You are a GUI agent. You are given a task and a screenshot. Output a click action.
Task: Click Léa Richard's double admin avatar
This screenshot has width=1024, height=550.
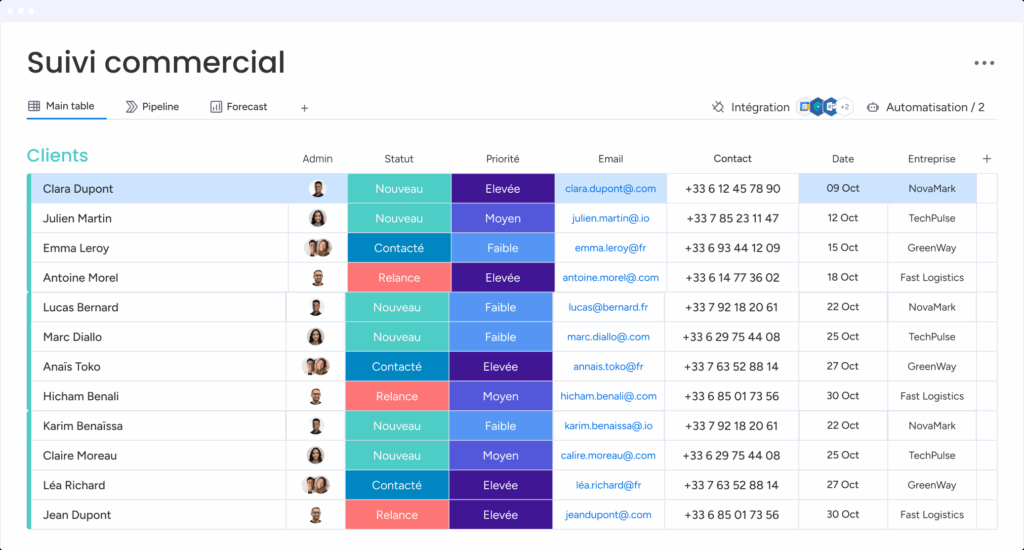[x=315, y=485]
